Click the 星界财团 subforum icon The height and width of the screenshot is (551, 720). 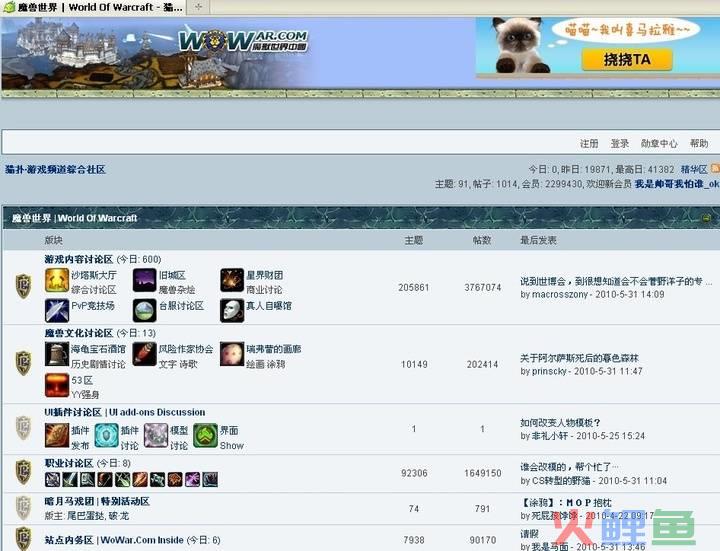232,281
